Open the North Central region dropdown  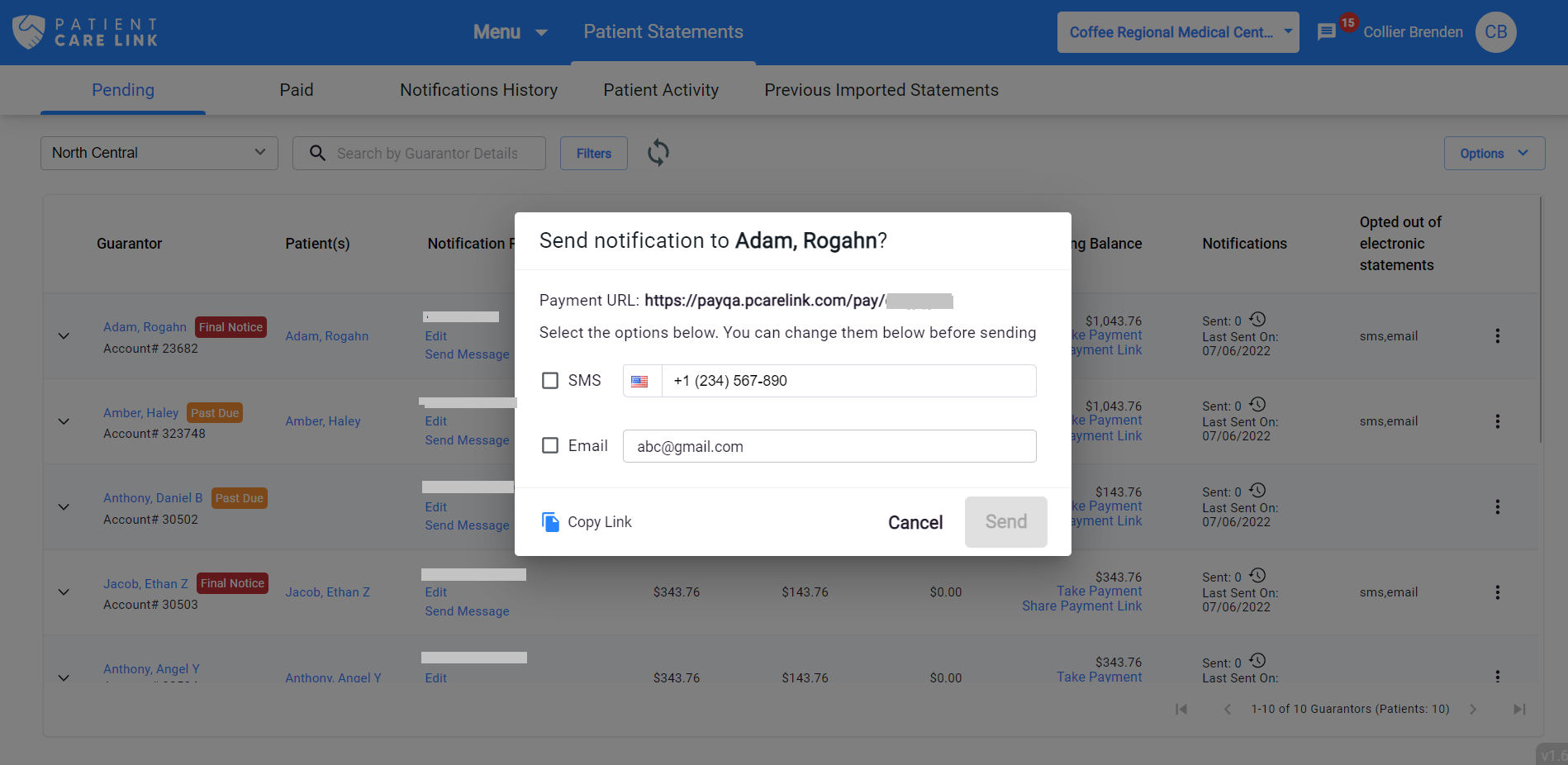coord(159,153)
